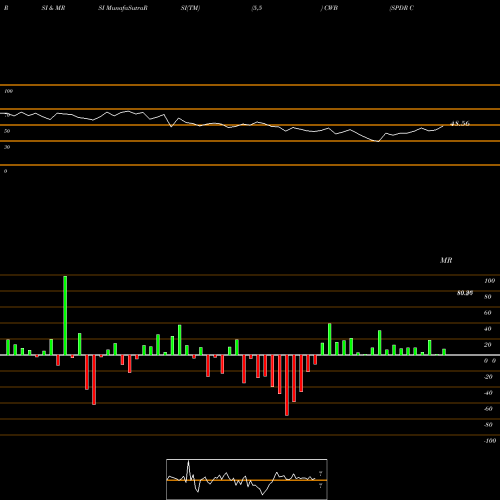Image resolution: width=500 pixels, height=500 pixels.
Task: Click the RSI axis label 50
Action: [7, 131]
